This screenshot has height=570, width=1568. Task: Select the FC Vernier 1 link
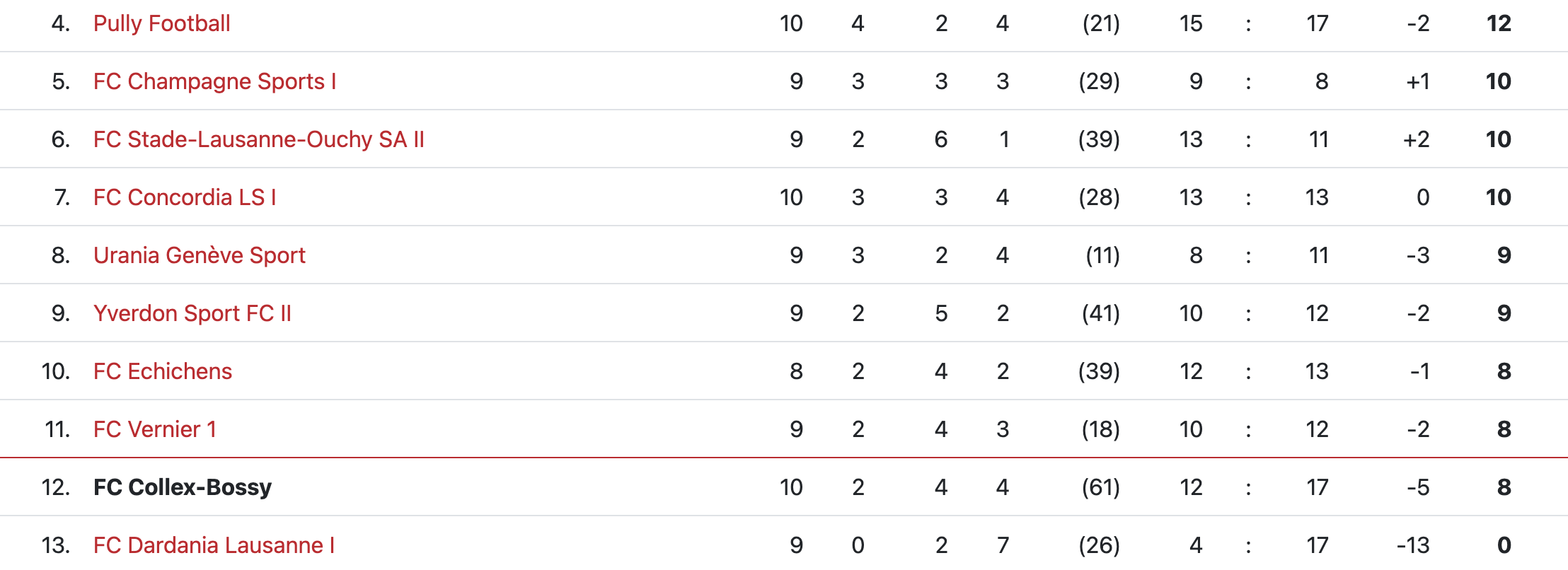(x=154, y=429)
